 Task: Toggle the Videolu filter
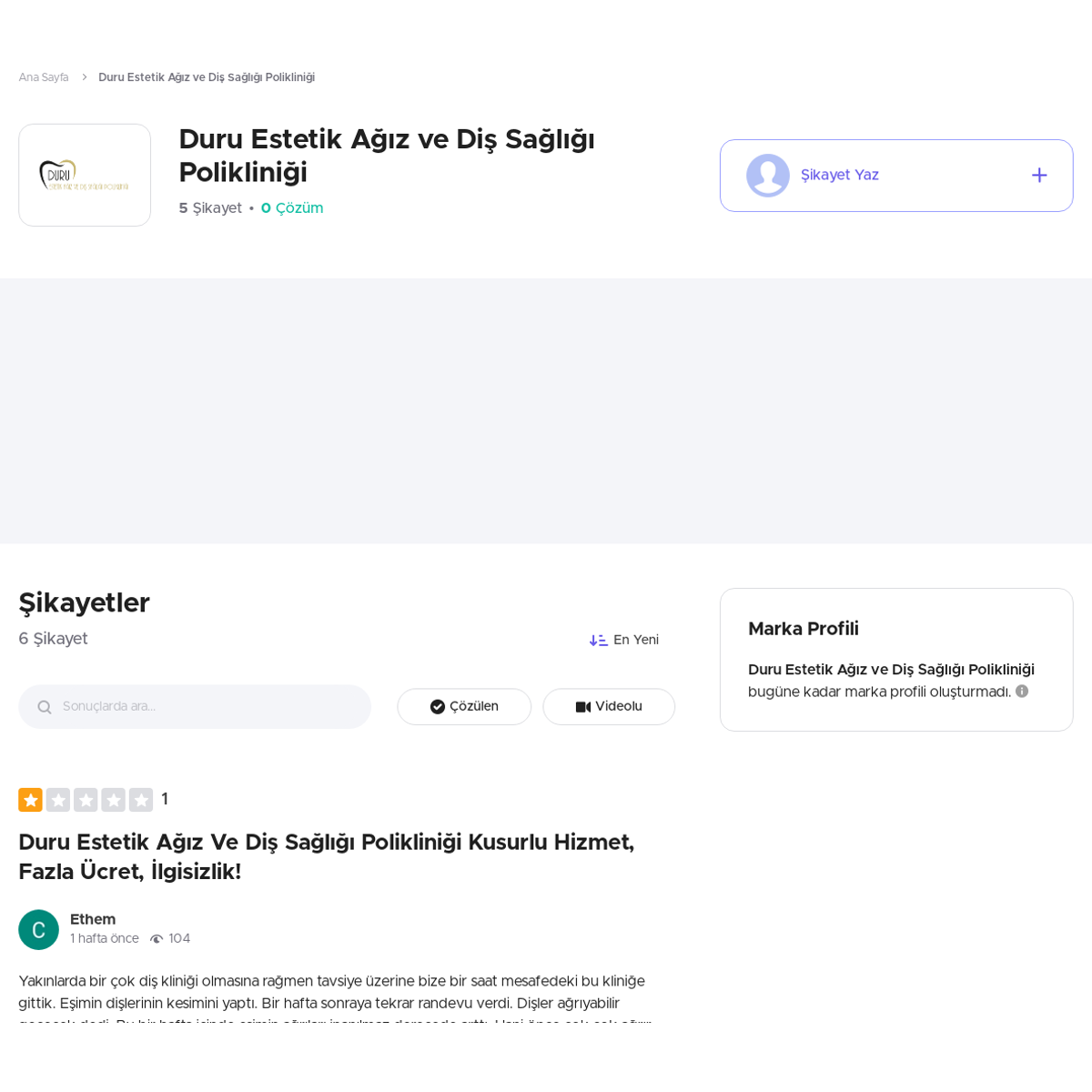(x=609, y=707)
